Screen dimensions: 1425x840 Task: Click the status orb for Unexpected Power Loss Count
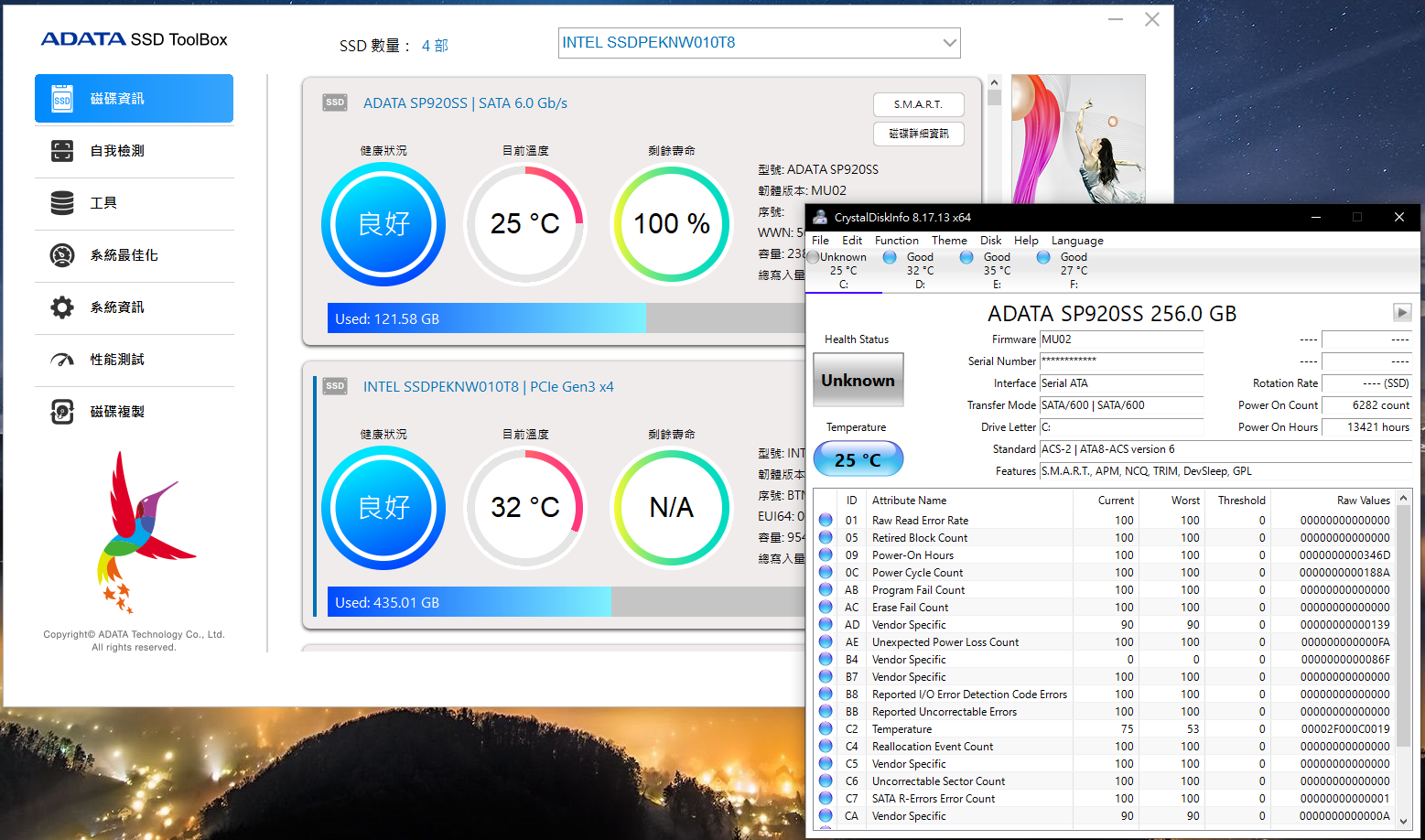(x=826, y=641)
